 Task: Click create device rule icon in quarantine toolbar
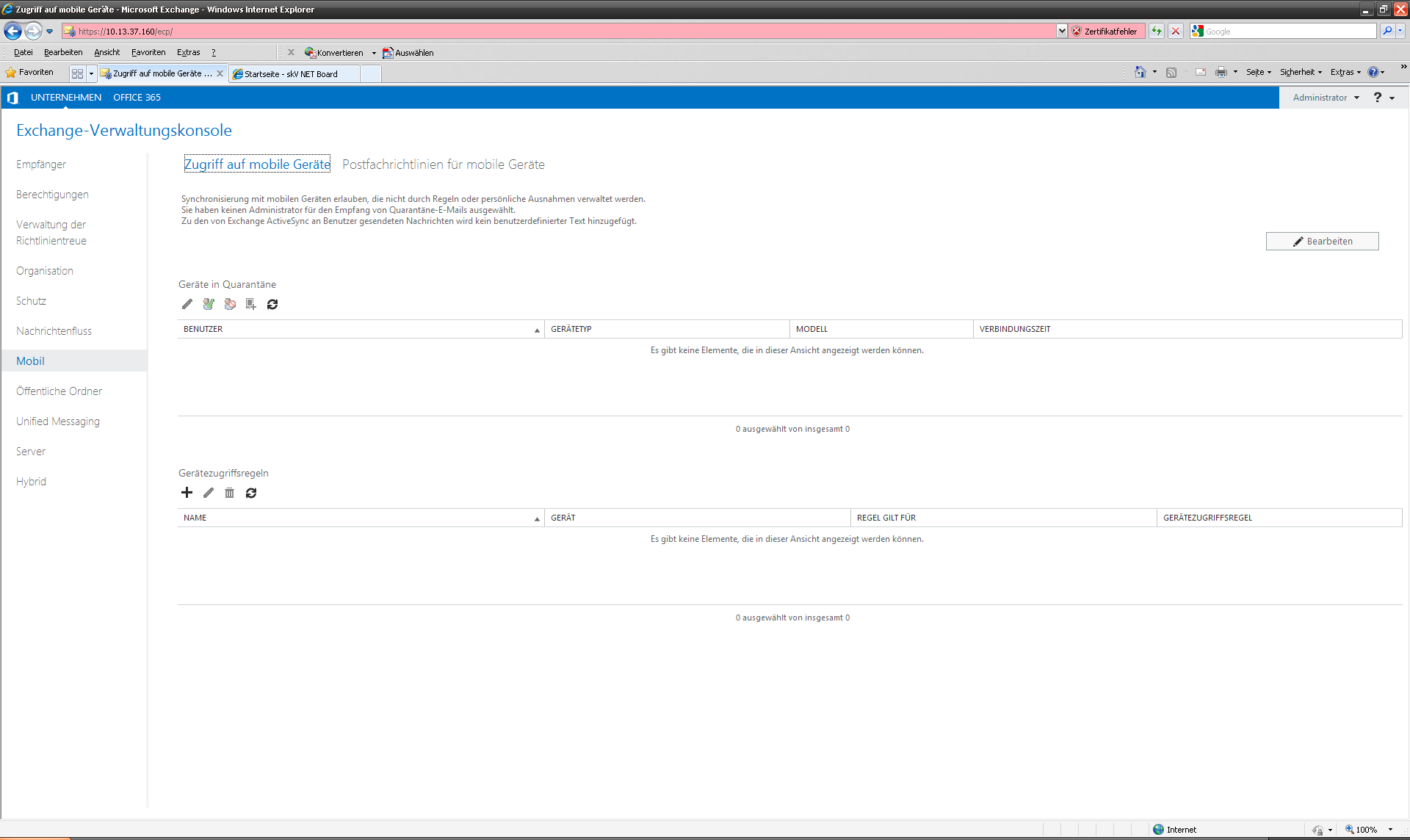251,304
